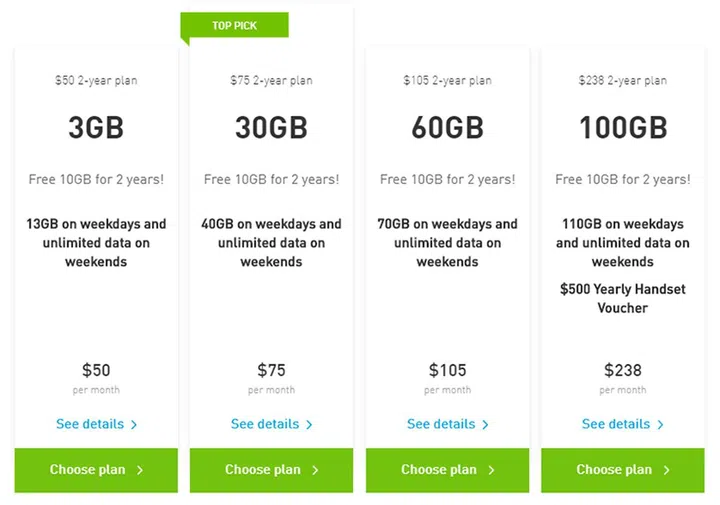Choose the $75 30GB plan
This screenshot has width=720, height=505.
[x=271, y=470]
